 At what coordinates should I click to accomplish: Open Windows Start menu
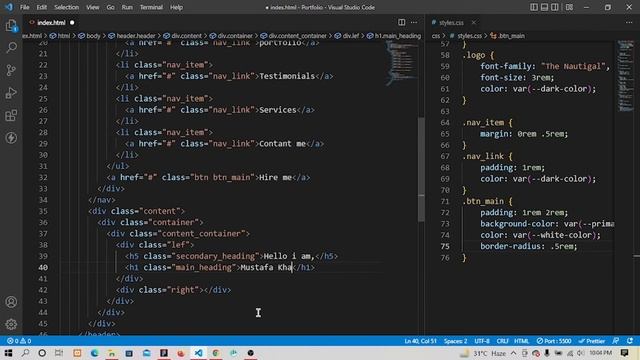pos(8,353)
